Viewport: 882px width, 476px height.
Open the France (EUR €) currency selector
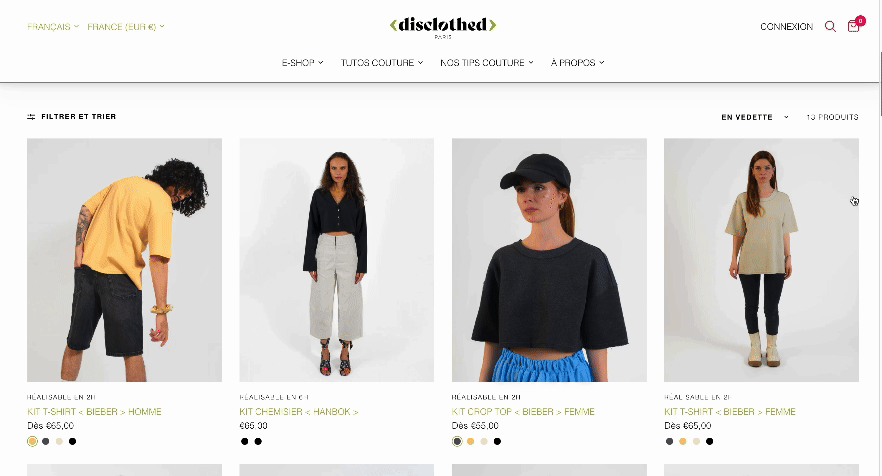125,26
